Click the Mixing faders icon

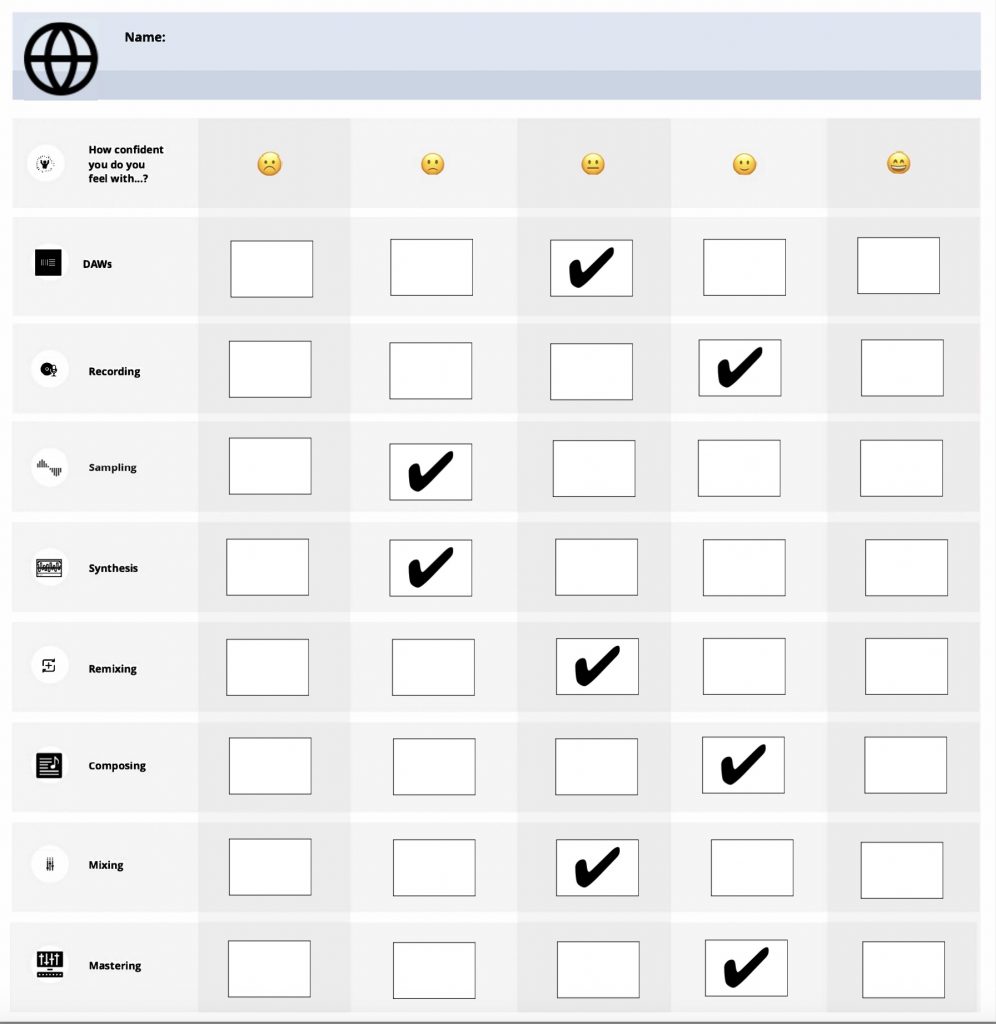coord(50,864)
